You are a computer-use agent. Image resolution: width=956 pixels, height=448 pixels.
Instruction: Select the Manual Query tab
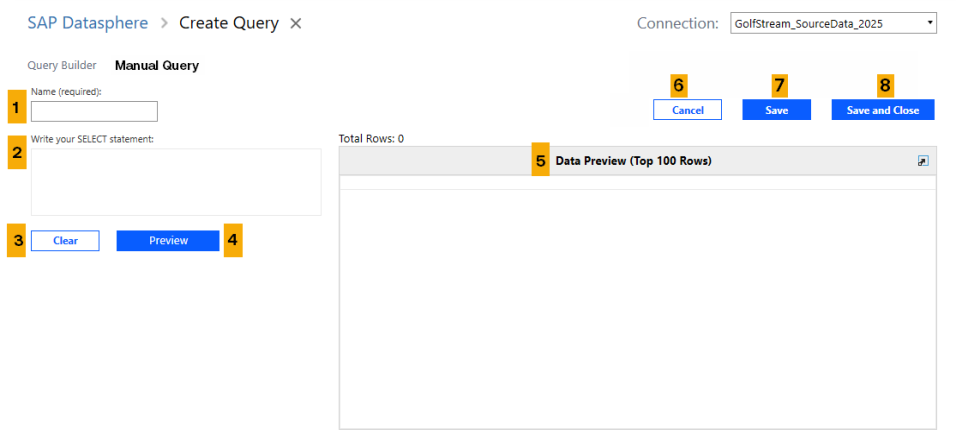pos(157,66)
